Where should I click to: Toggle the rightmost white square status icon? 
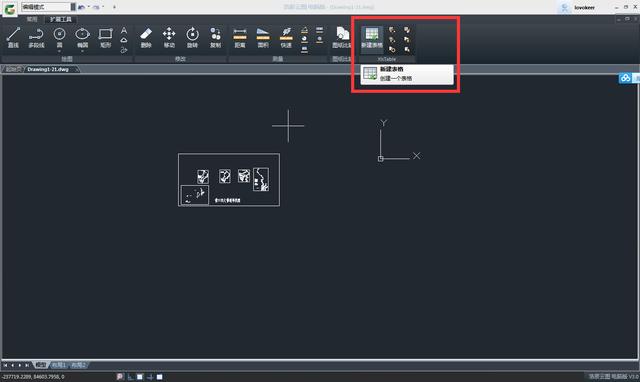pos(160,377)
